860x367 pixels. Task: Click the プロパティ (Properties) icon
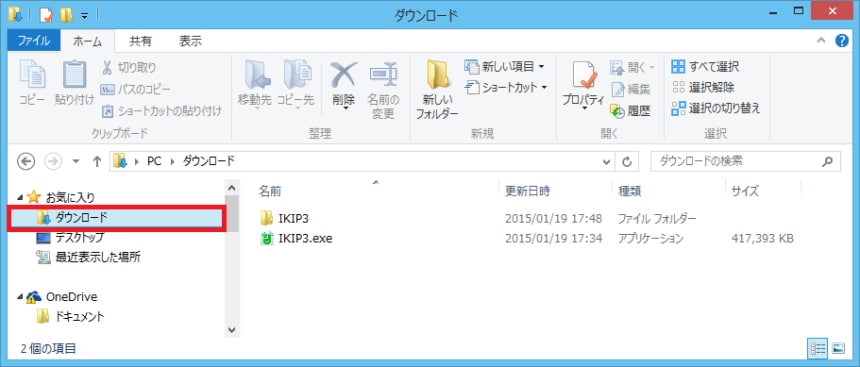click(583, 85)
